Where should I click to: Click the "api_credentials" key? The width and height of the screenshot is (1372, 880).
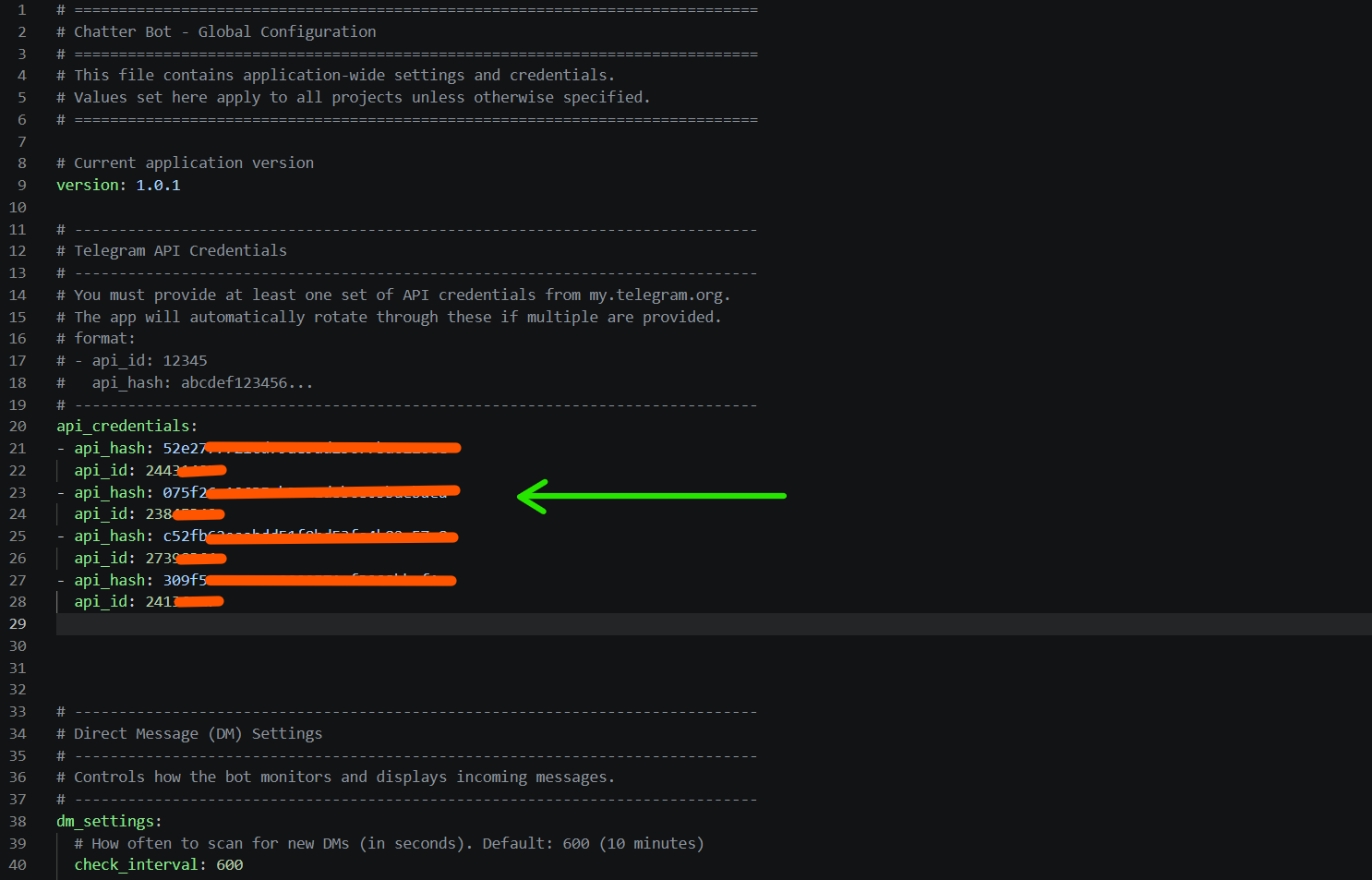(x=123, y=427)
